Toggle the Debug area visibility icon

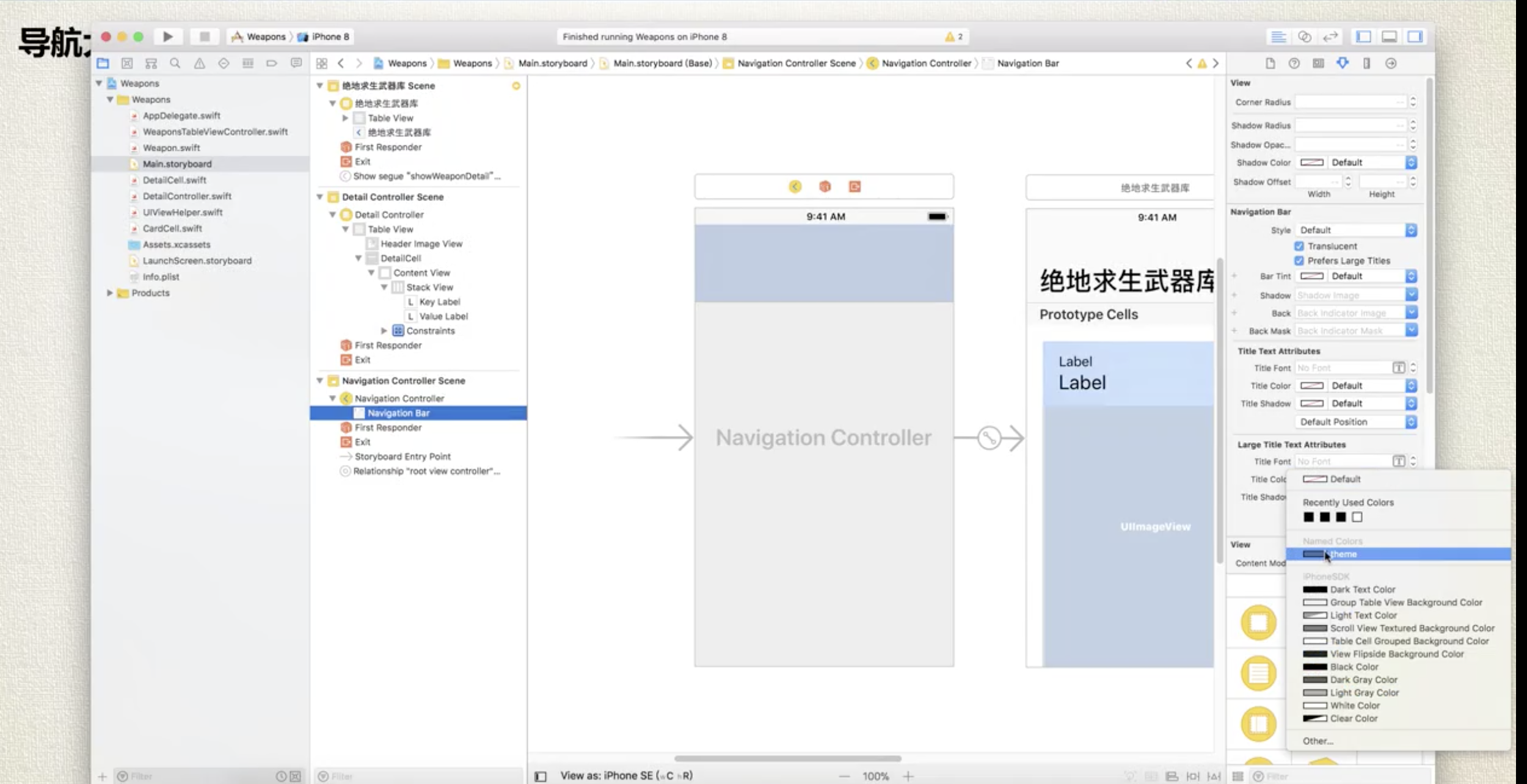point(1389,37)
